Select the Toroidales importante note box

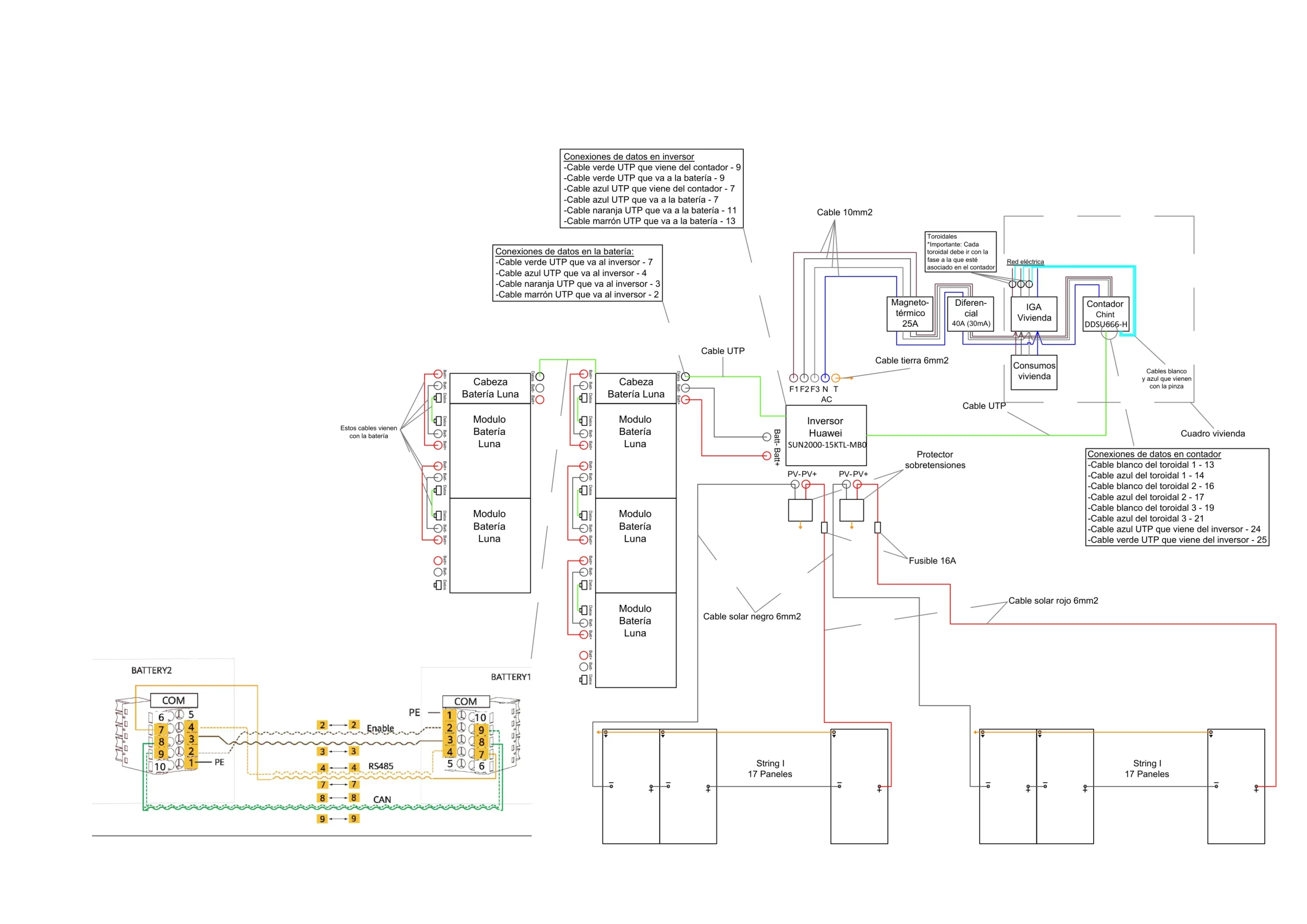pos(960,252)
